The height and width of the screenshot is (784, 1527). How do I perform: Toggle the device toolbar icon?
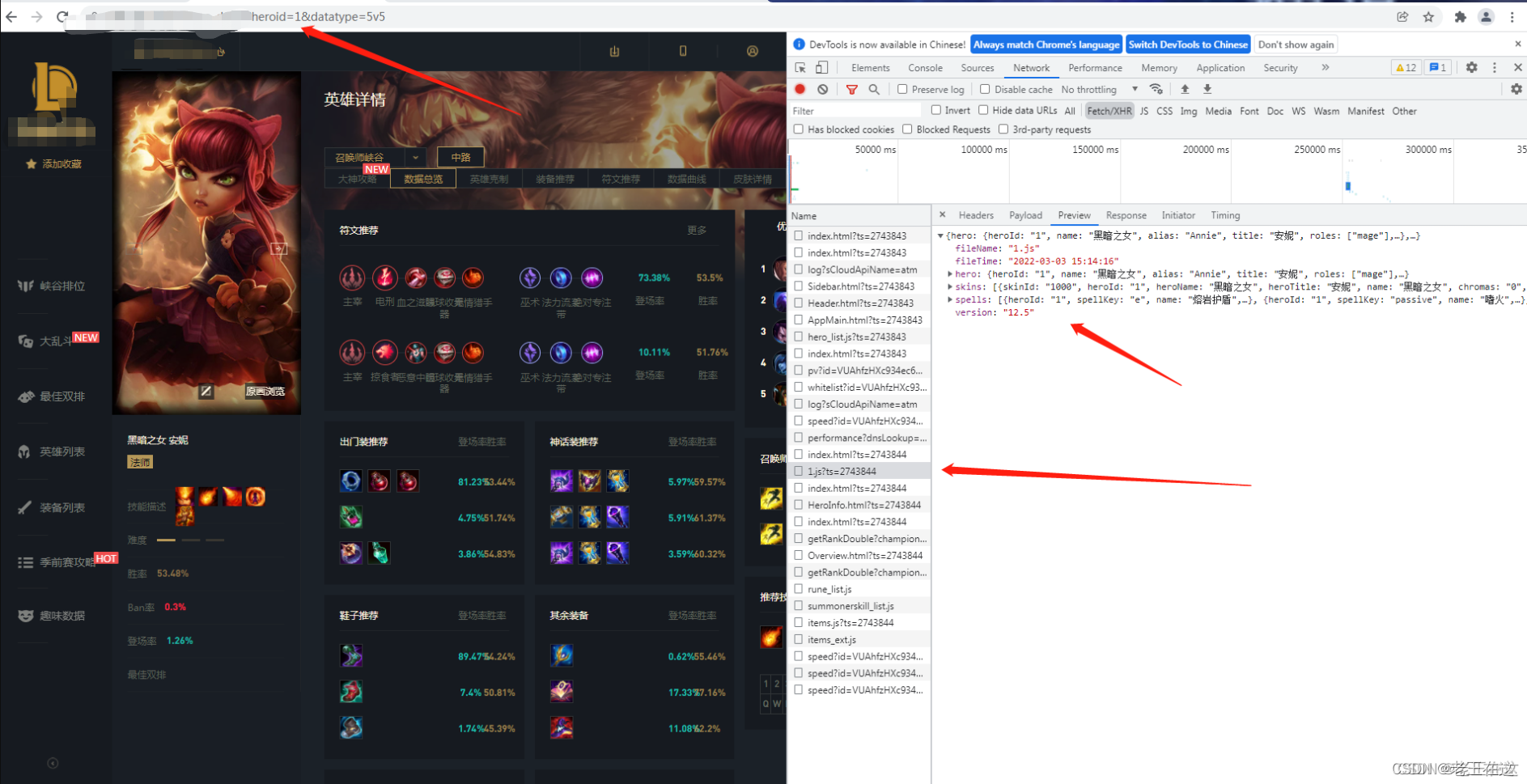(821, 68)
